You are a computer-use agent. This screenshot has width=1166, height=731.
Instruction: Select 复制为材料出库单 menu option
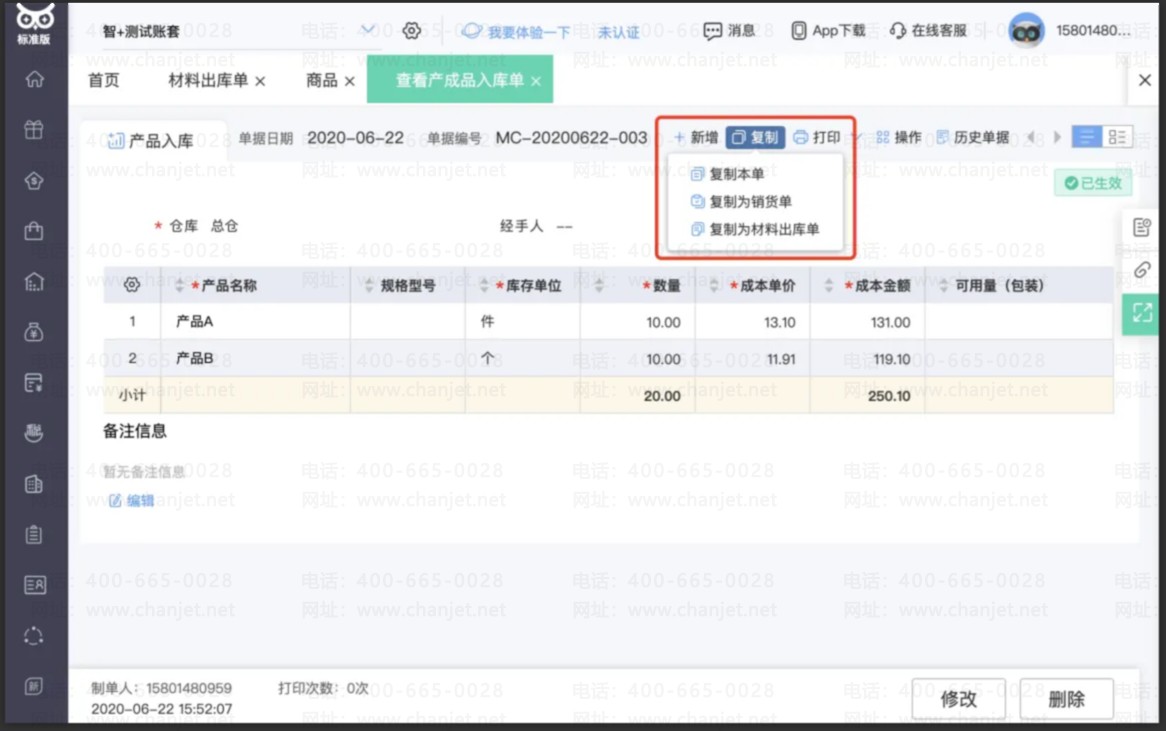[x=763, y=229]
